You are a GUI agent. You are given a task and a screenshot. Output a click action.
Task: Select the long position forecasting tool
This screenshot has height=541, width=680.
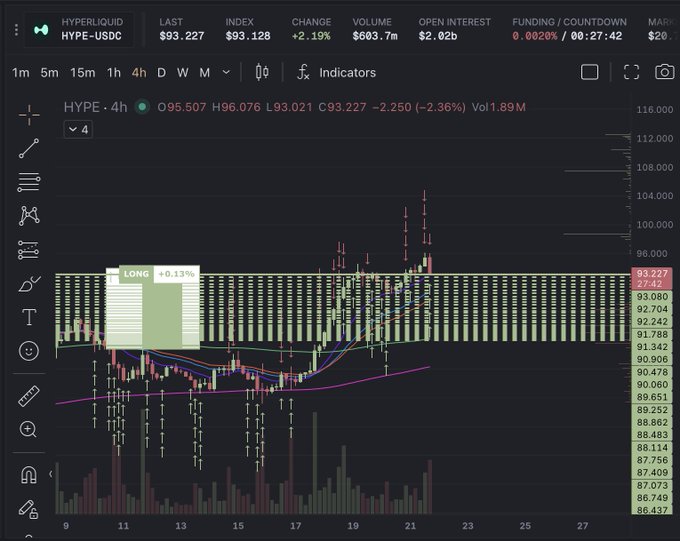pos(29,250)
